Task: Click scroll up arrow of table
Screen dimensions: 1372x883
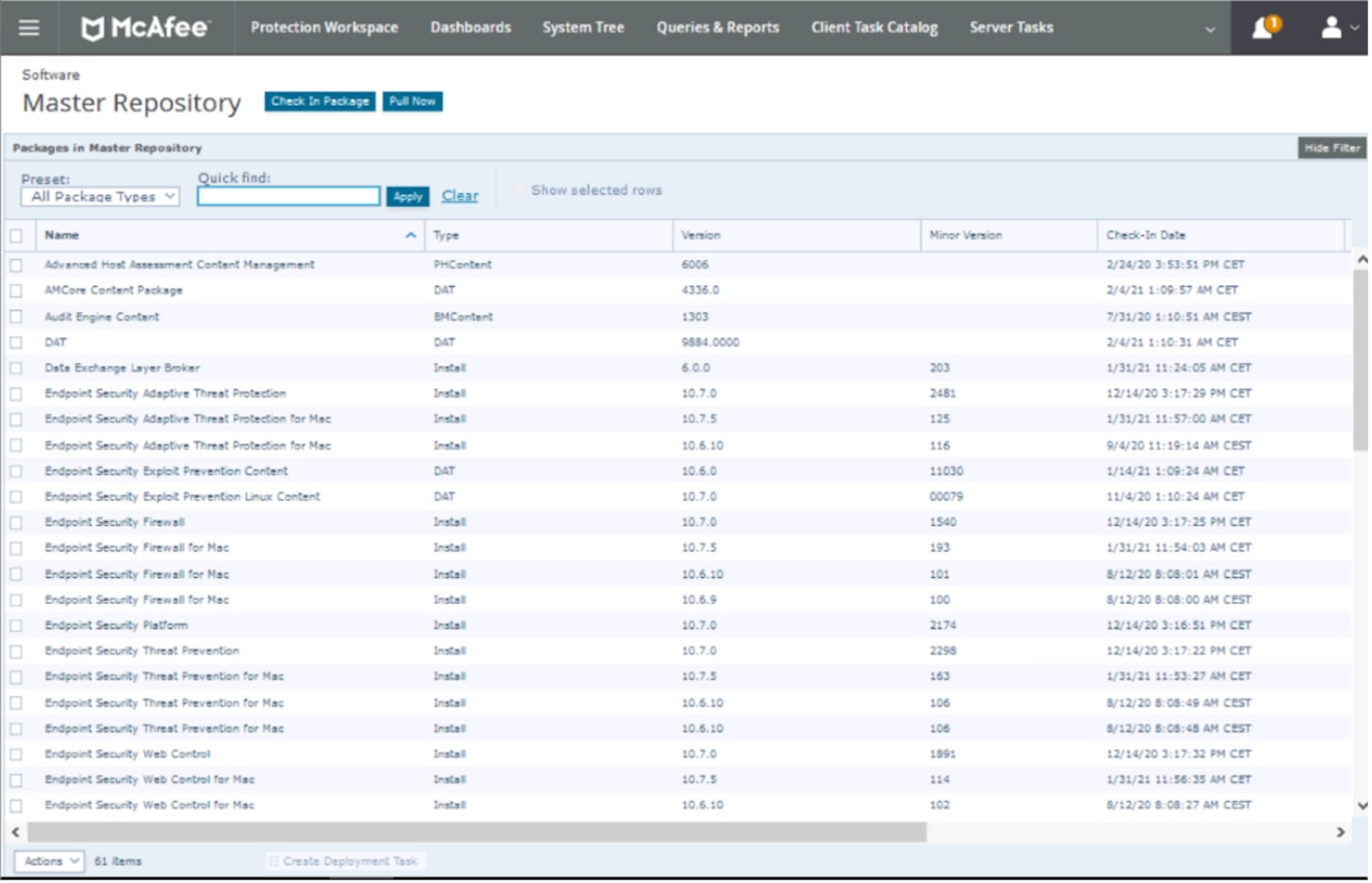Action: click(x=1362, y=259)
